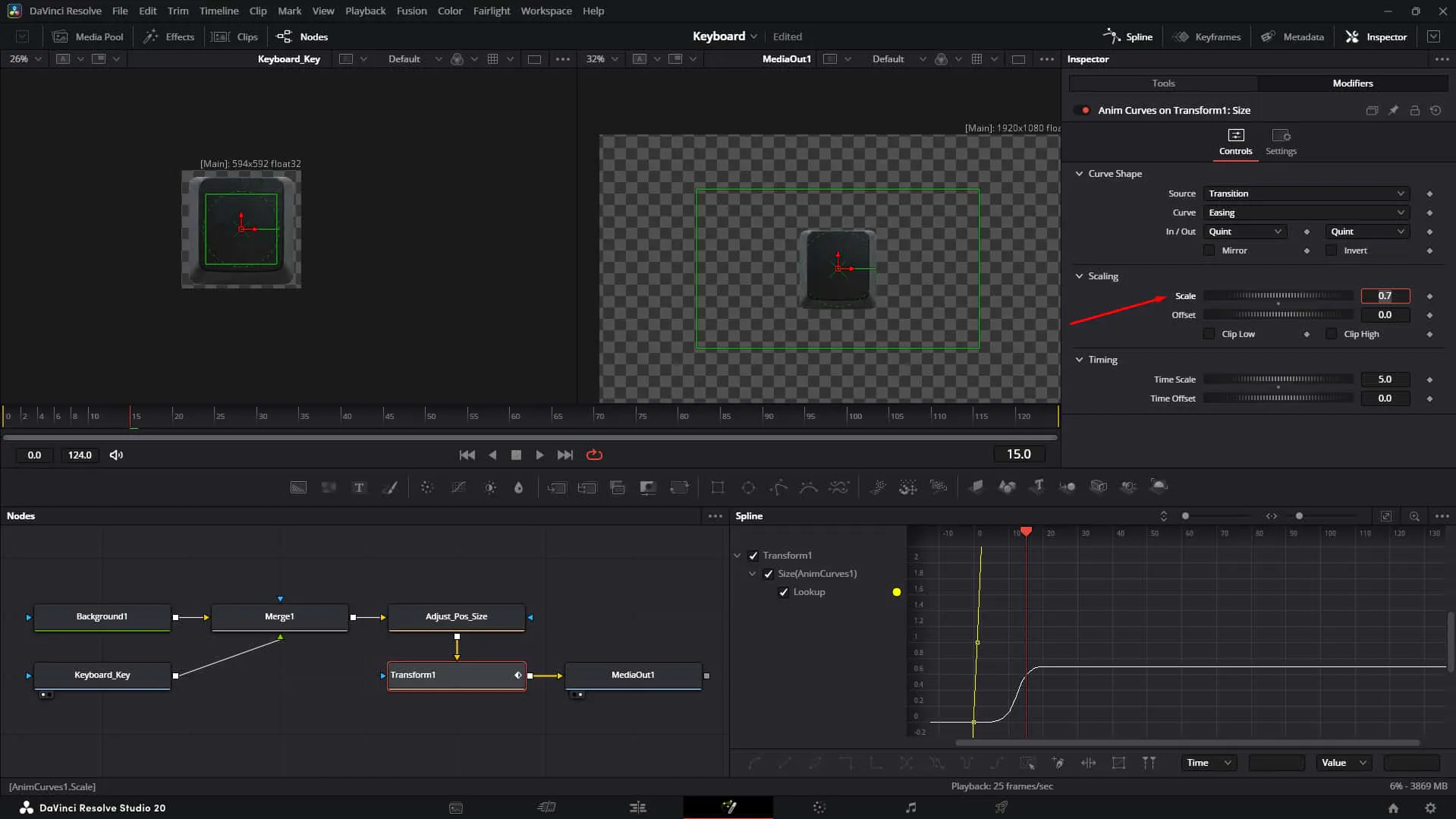Collapse the Scaling section

coord(1079,276)
